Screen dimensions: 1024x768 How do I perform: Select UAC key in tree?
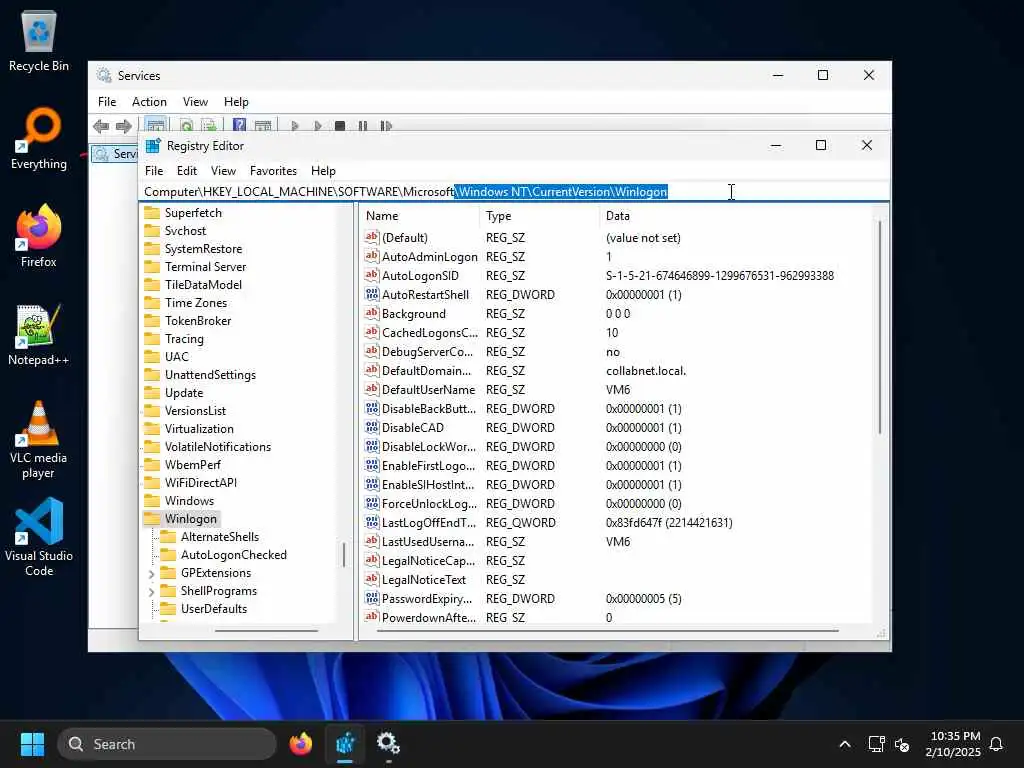pyautogui.click(x=176, y=357)
